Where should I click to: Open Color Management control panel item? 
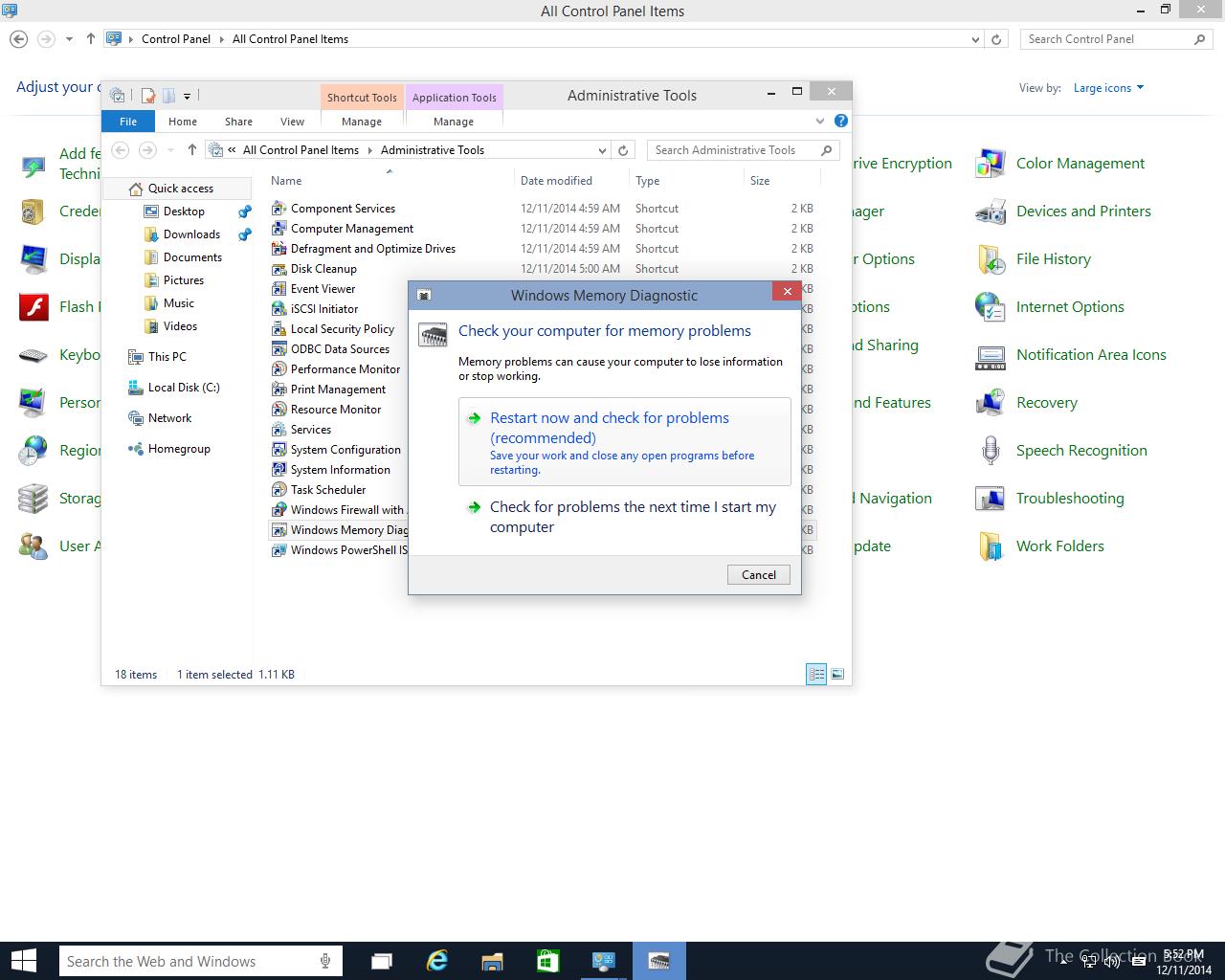tap(1060, 164)
